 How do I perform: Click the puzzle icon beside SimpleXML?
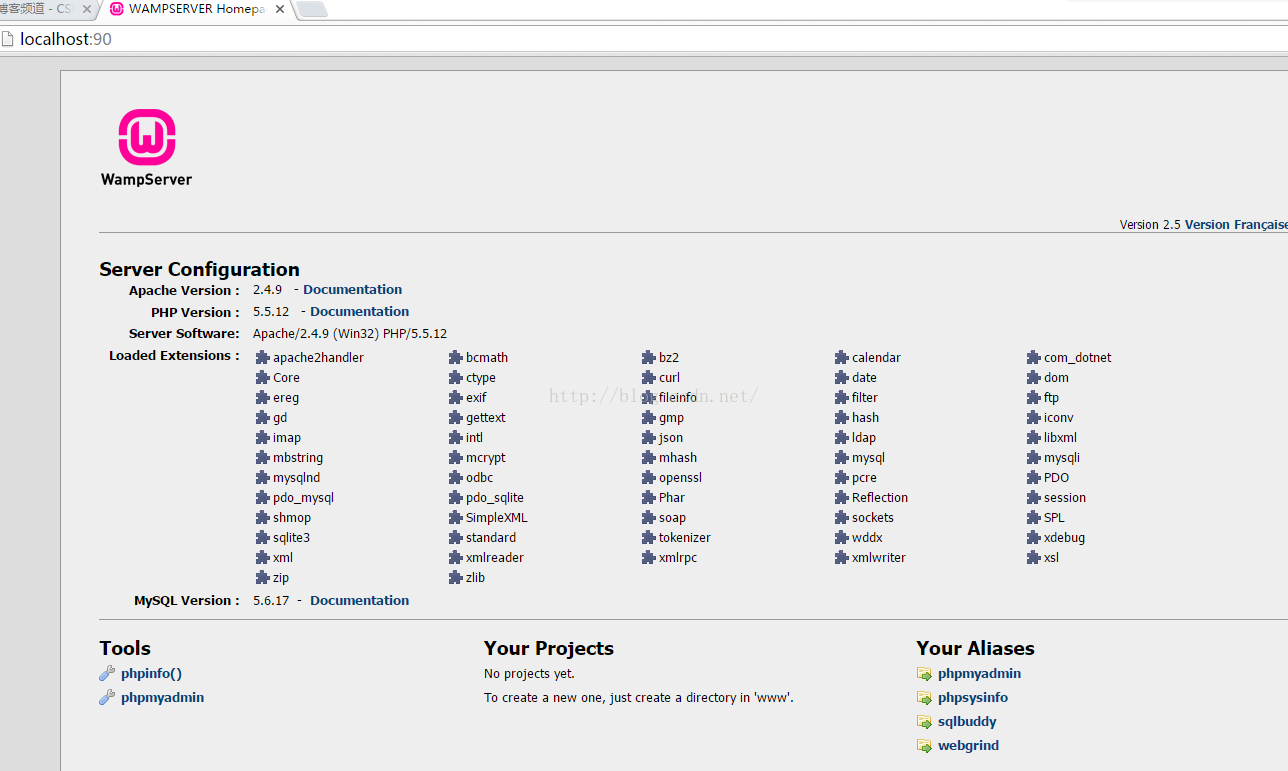point(455,517)
